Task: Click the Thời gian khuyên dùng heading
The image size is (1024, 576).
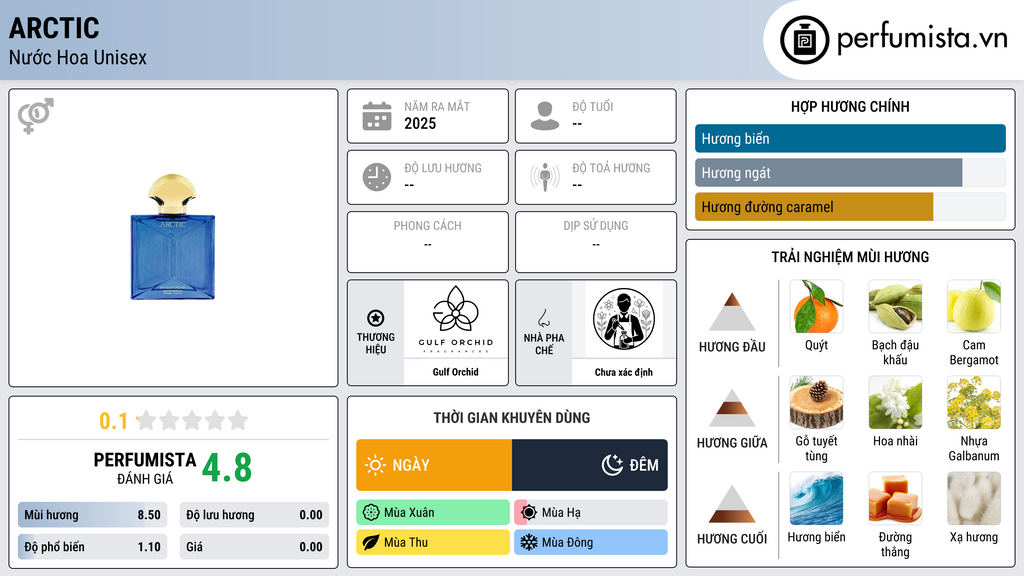Action: [x=512, y=417]
